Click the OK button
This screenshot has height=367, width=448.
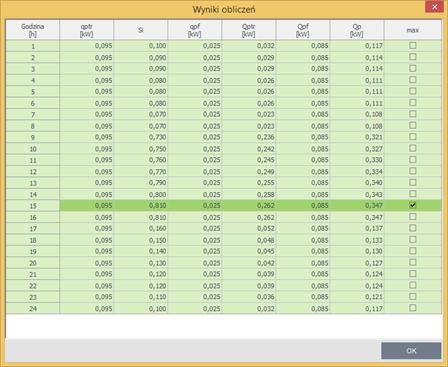pyautogui.click(x=411, y=351)
